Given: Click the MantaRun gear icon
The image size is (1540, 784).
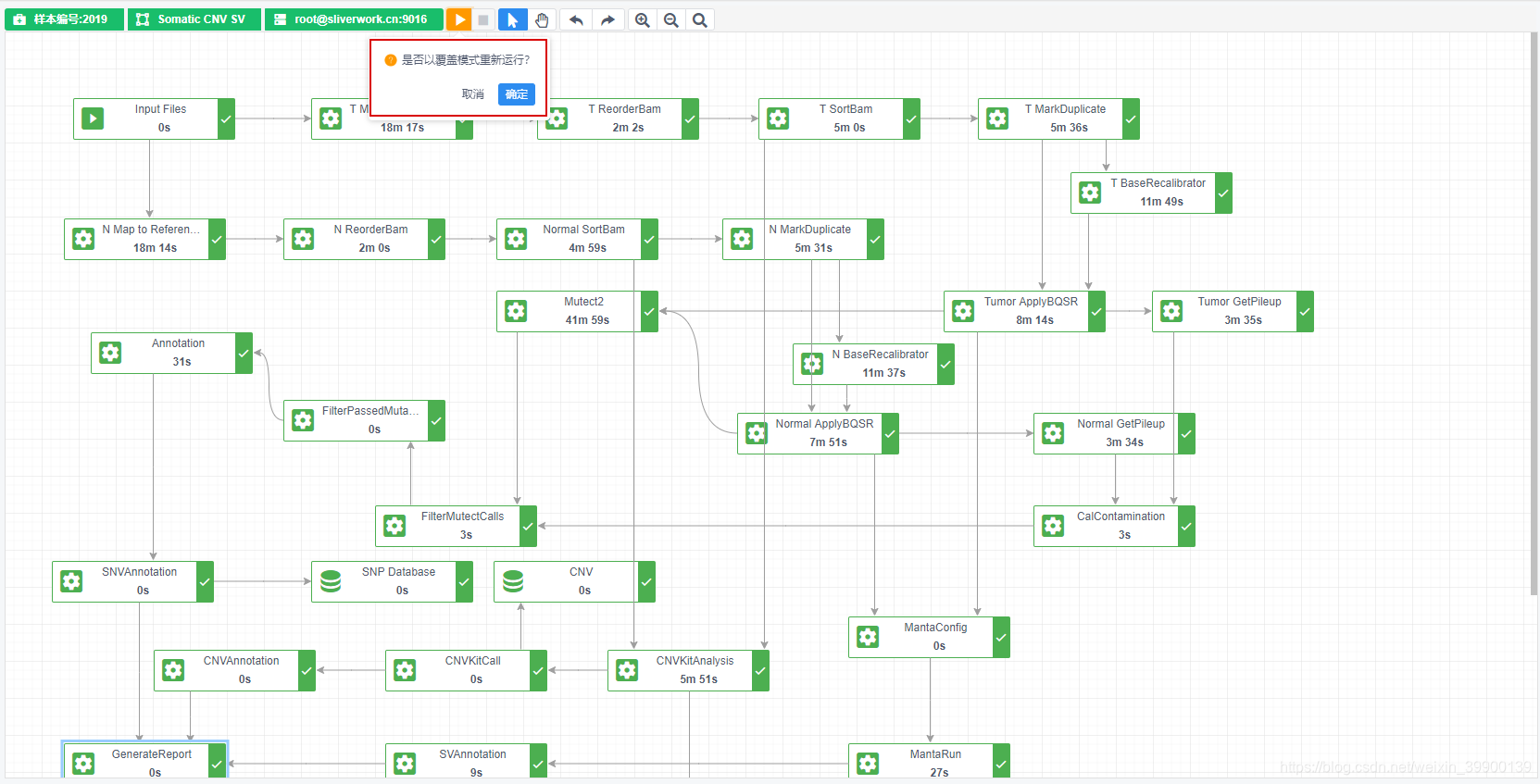Looking at the screenshot, I should click(868, 764).
